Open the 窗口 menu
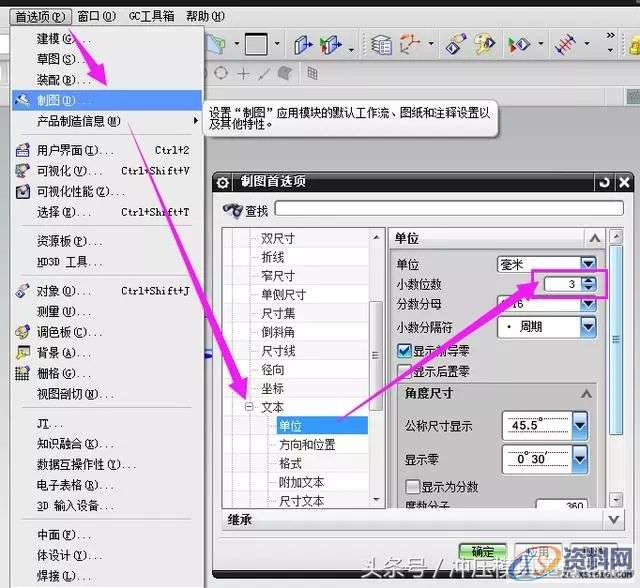This screenshot has height=588, width=640. click(96, 16)
